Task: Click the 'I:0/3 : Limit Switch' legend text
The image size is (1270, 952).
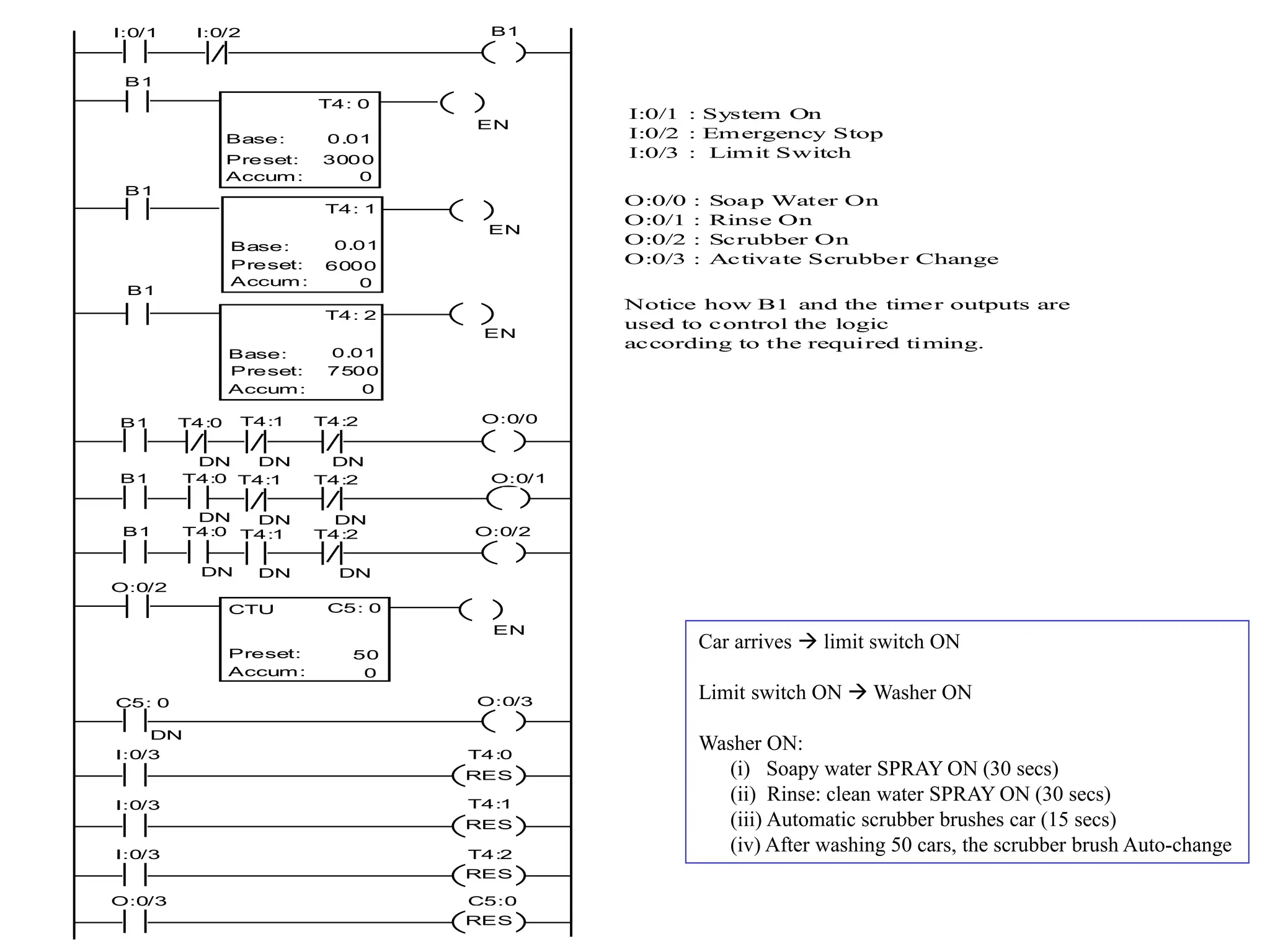Action: coord(740,153)
